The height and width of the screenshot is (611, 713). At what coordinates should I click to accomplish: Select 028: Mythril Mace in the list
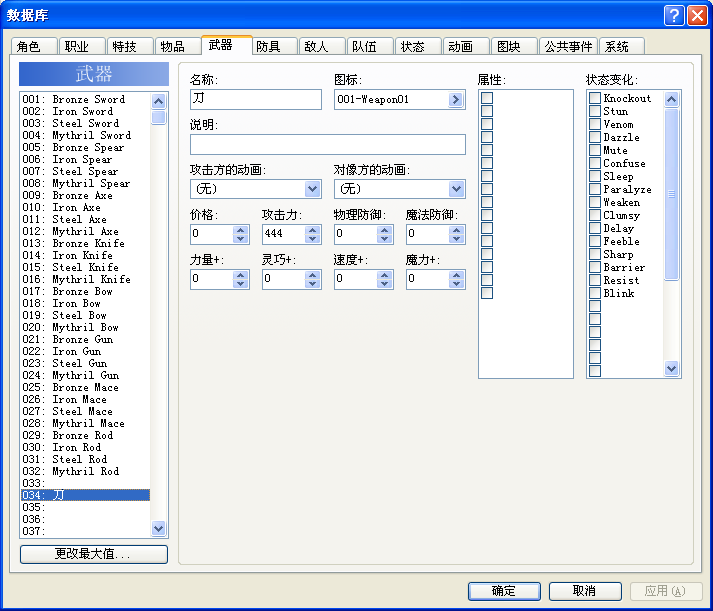pos(85,423)
